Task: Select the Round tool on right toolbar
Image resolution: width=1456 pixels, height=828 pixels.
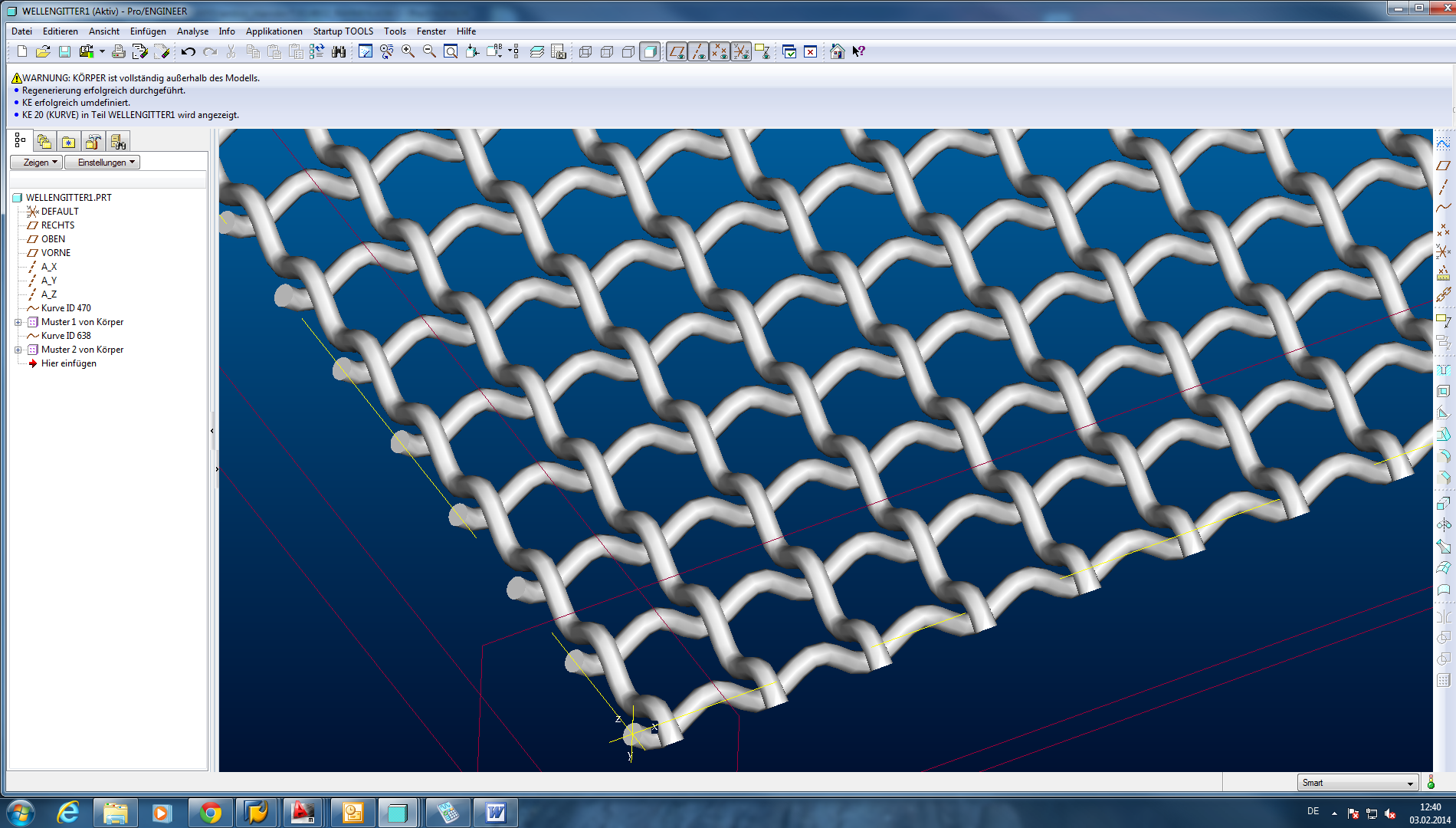Action: (x=1444, y=456)
